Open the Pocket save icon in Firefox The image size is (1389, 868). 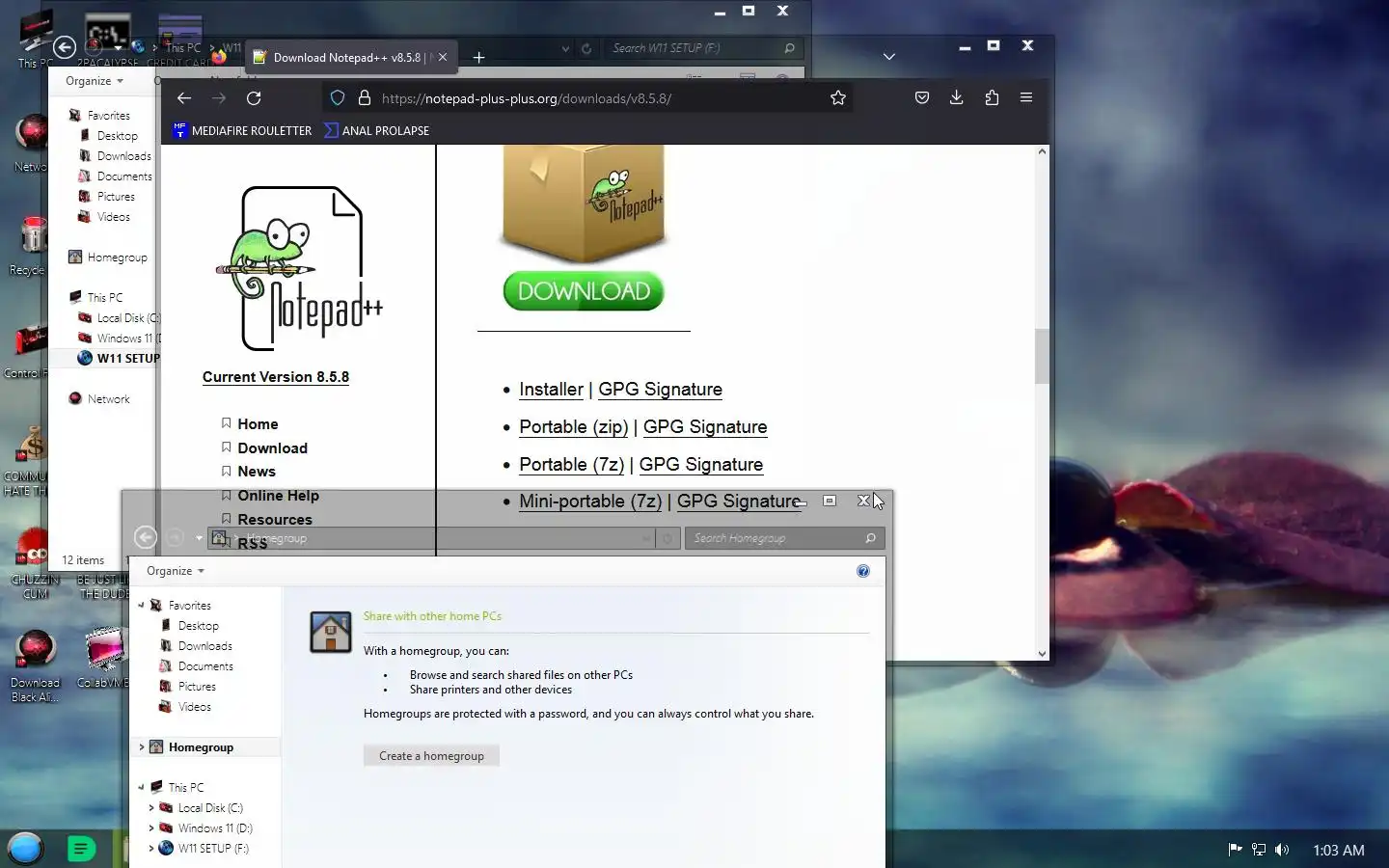pyautogui.click(x=922, y=97)
